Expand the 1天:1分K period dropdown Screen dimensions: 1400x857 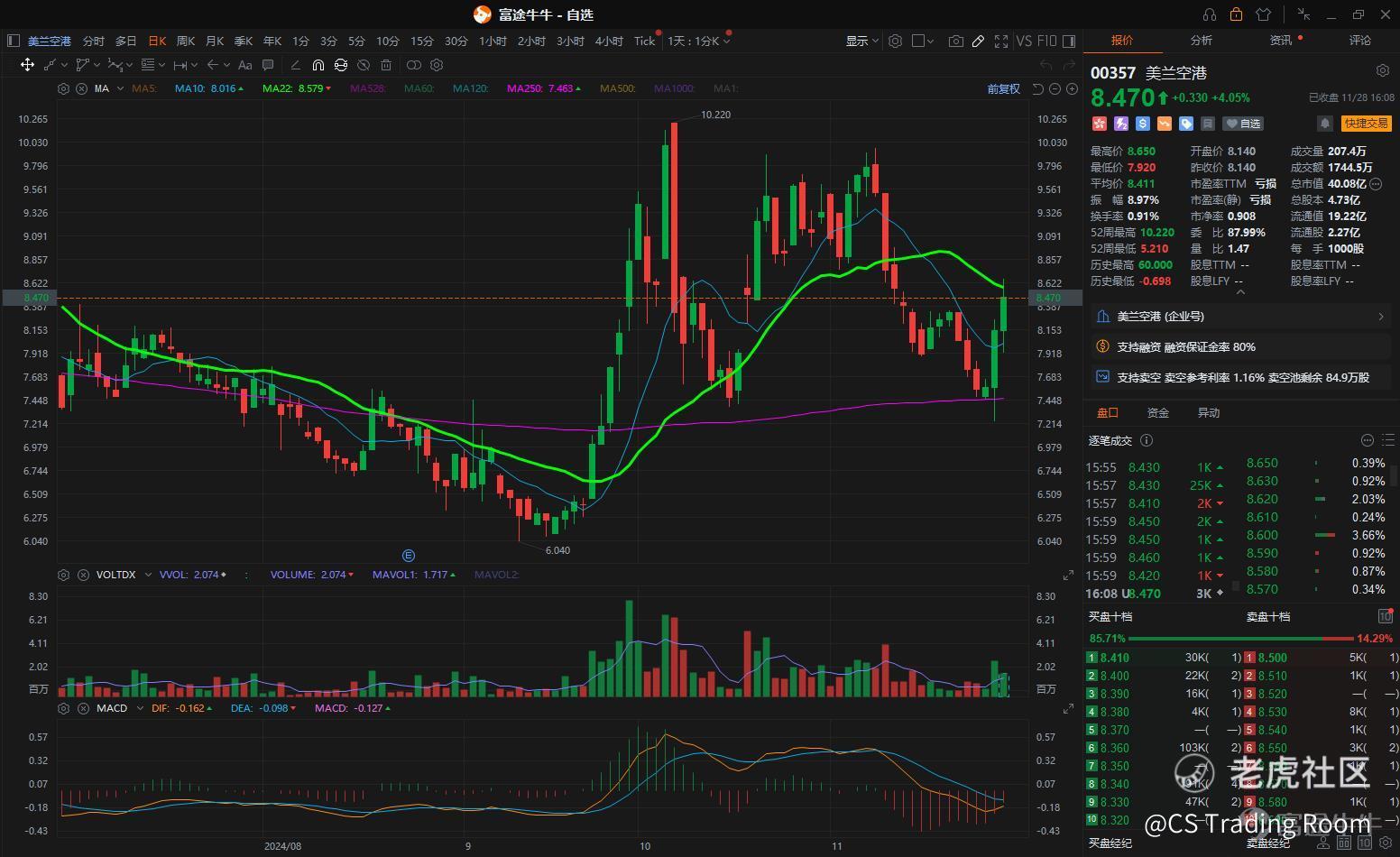coord(698,41)
